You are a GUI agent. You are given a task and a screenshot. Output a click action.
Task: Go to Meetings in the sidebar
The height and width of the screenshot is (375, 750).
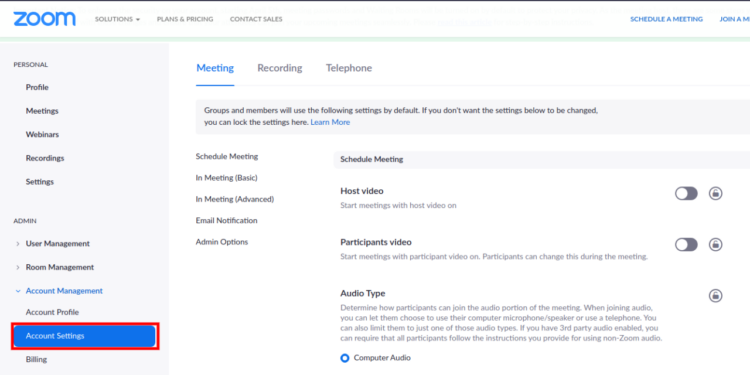click(x=42, y=111)
